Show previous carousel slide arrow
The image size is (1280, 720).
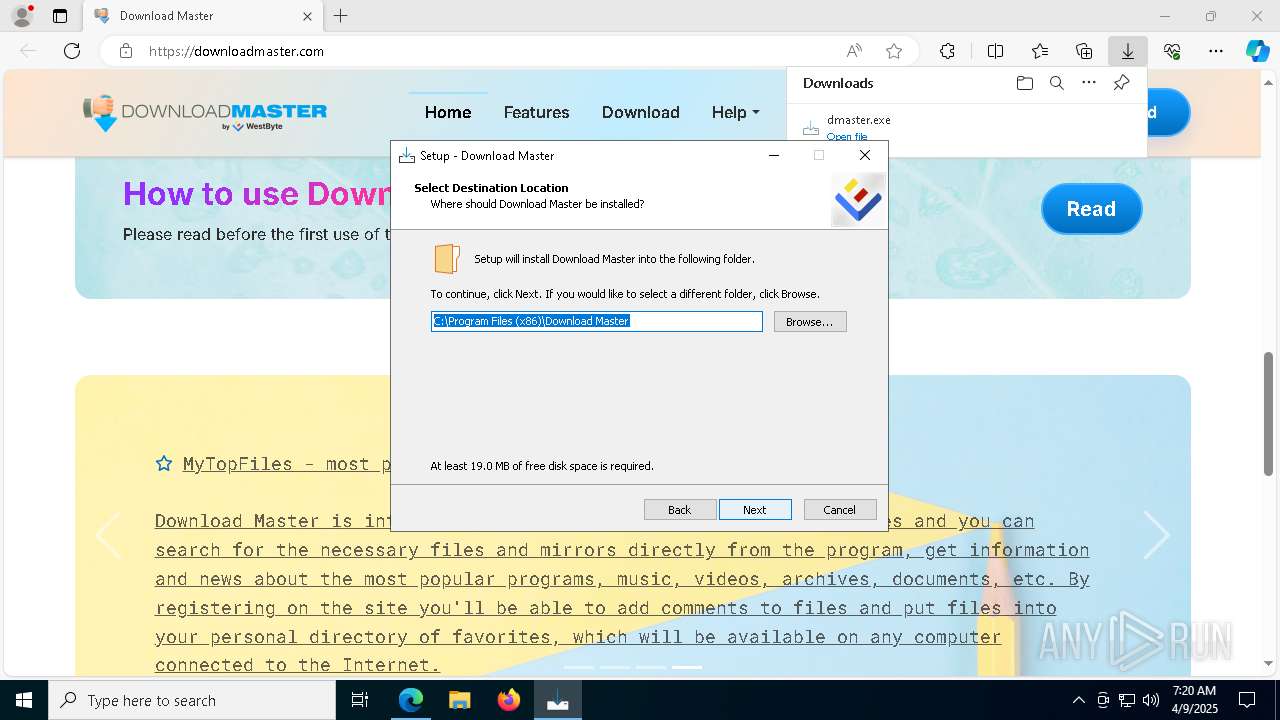click(107, 536)
